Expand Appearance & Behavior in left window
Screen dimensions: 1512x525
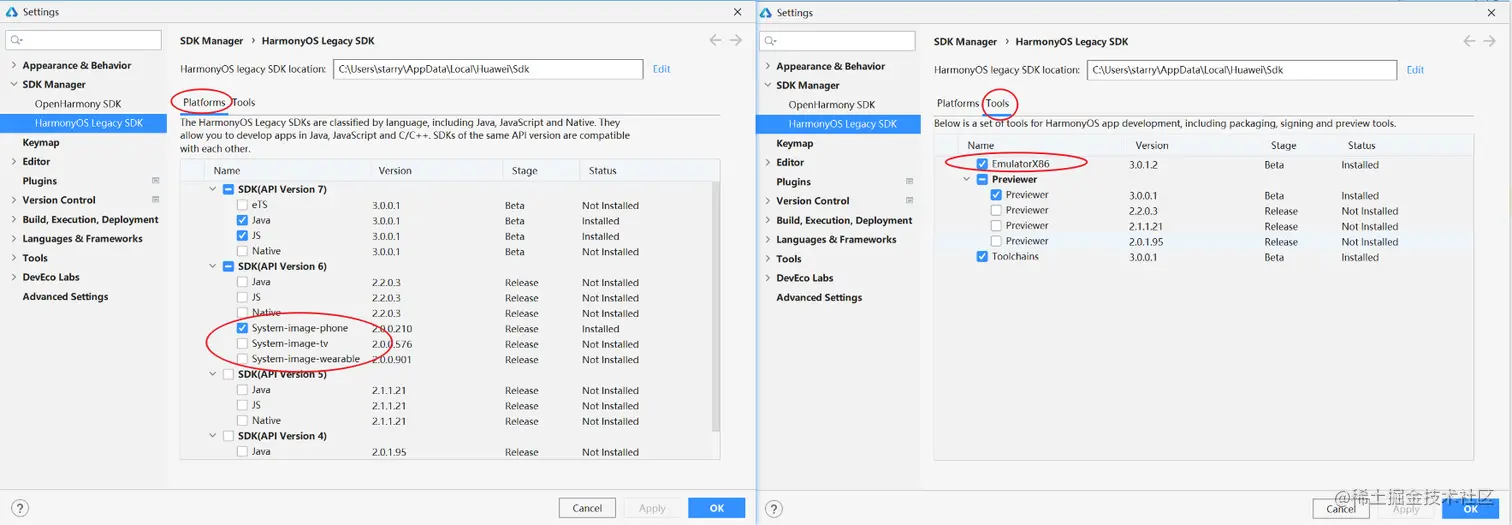14,65
